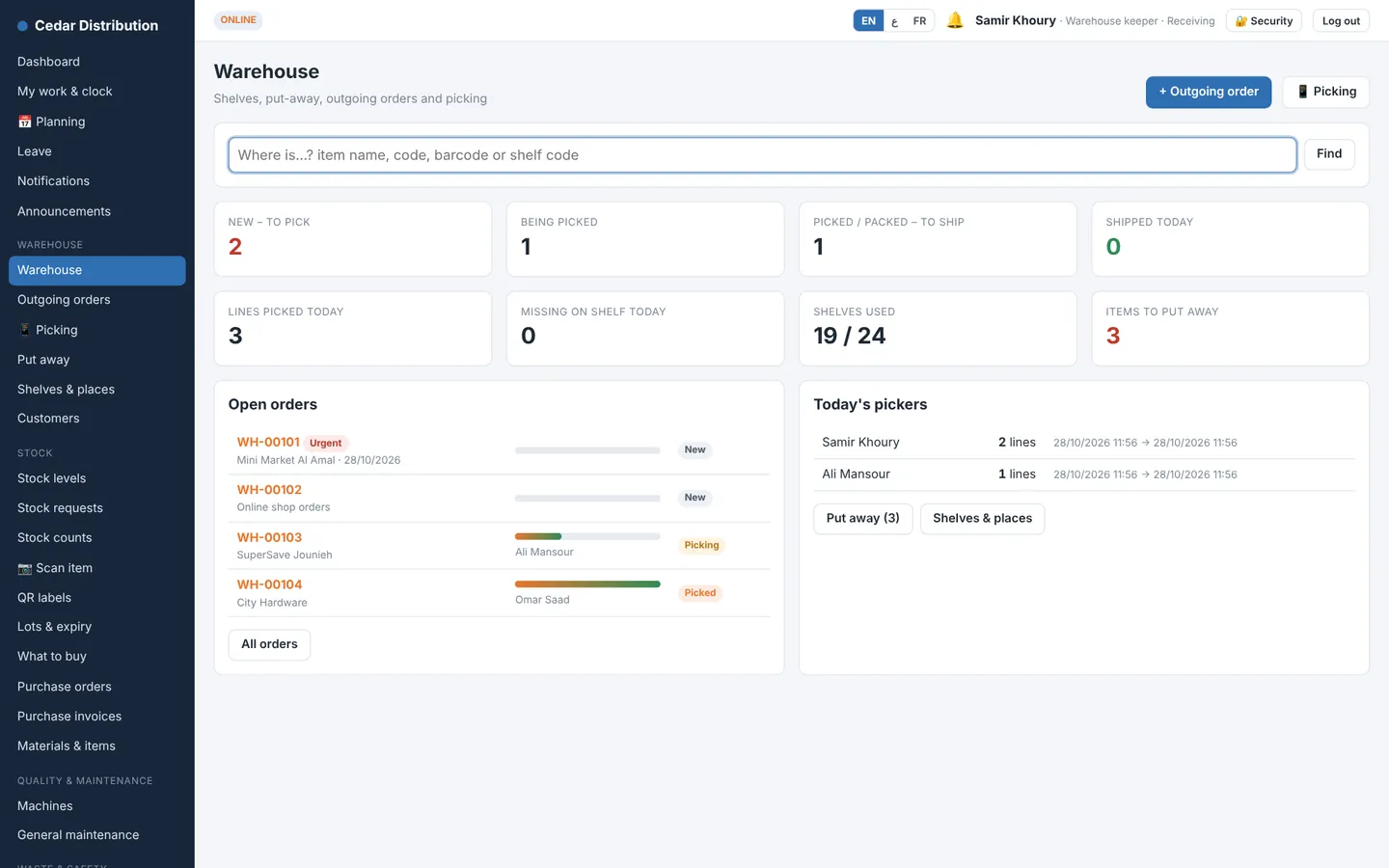
Task: Open order WH-00101 link
Action: click(268, 442)
